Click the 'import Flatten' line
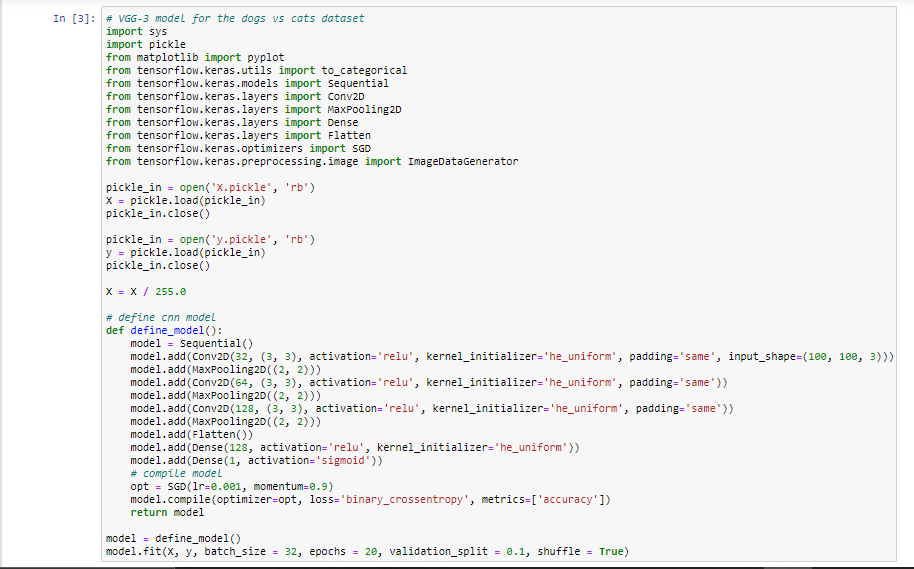 point(238,135)
